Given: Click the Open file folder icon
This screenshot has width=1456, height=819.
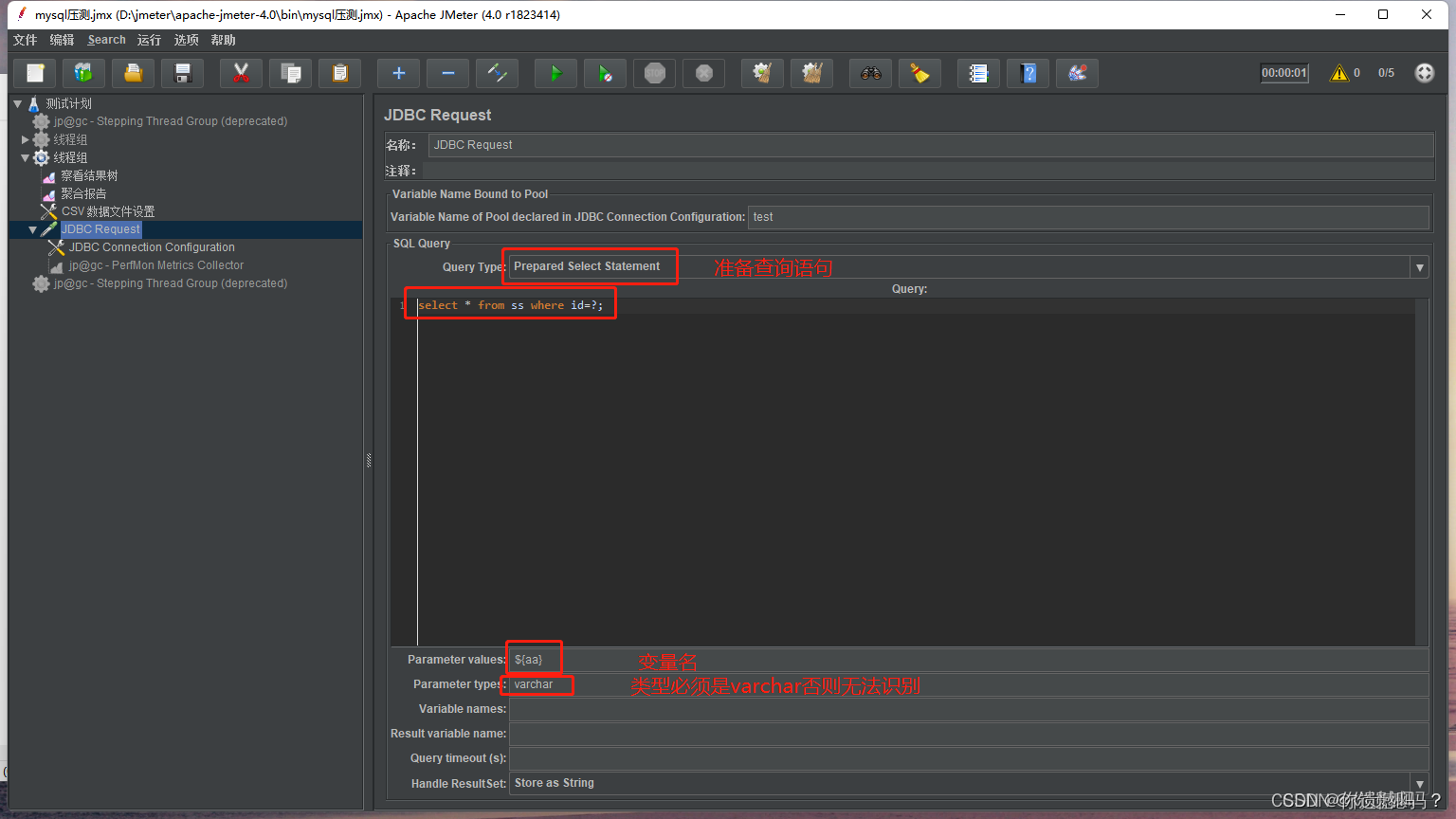Looking at the screenshot, I should pyautogui.click(x=134, y=73).
